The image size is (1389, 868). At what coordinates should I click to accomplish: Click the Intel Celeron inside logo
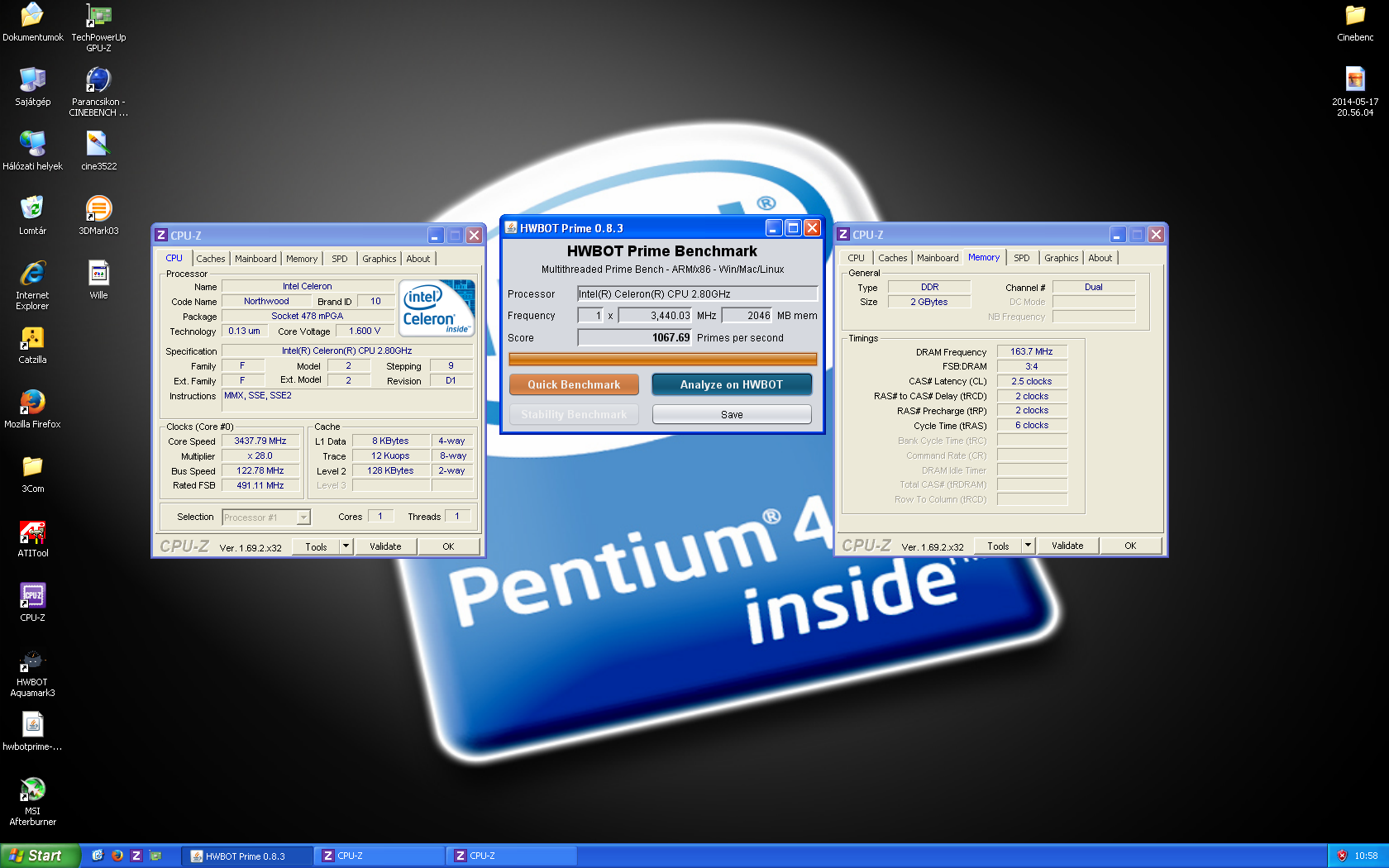pos(437,307)
